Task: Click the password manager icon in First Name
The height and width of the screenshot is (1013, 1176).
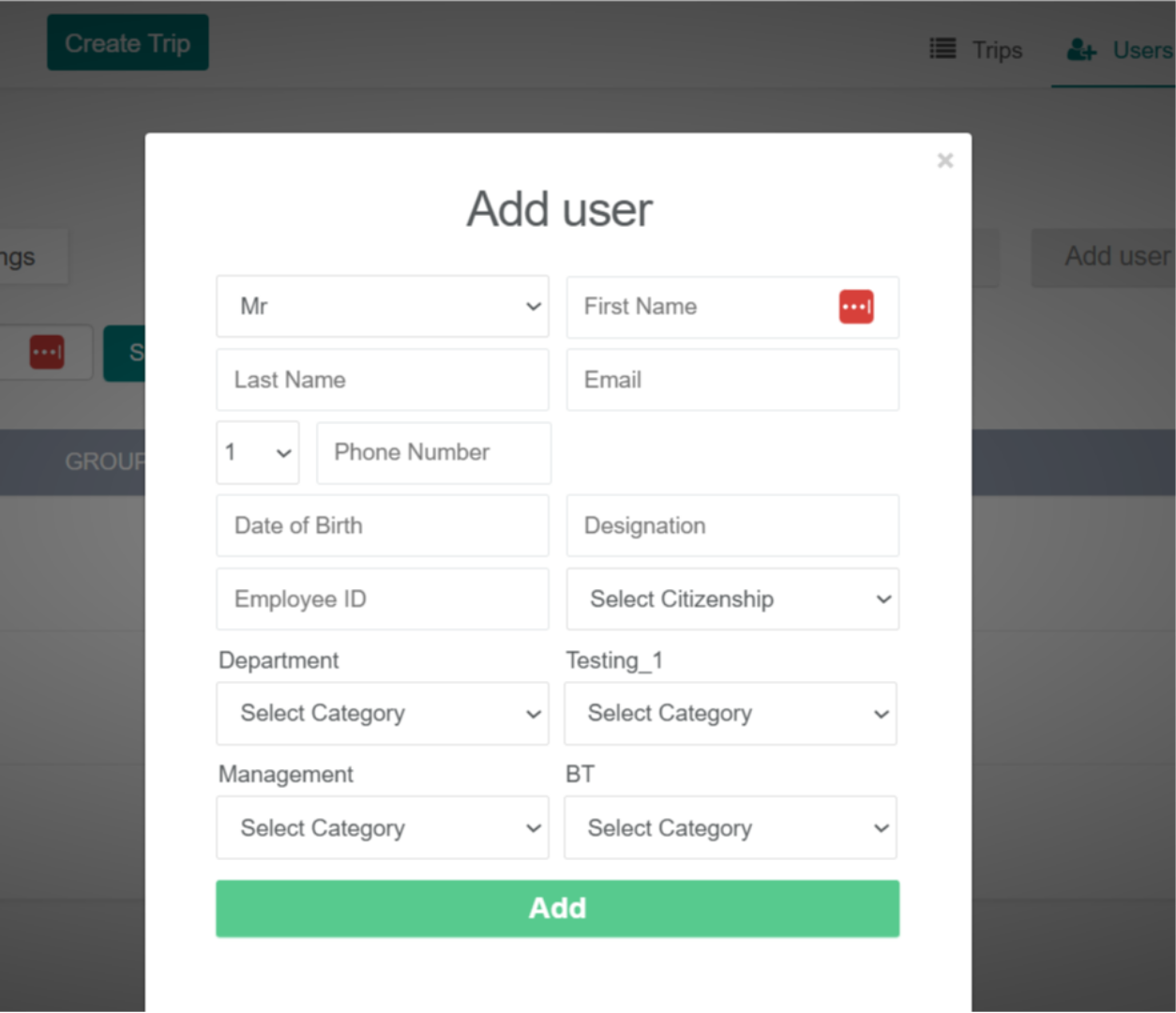Action: (x=855, y=307)
